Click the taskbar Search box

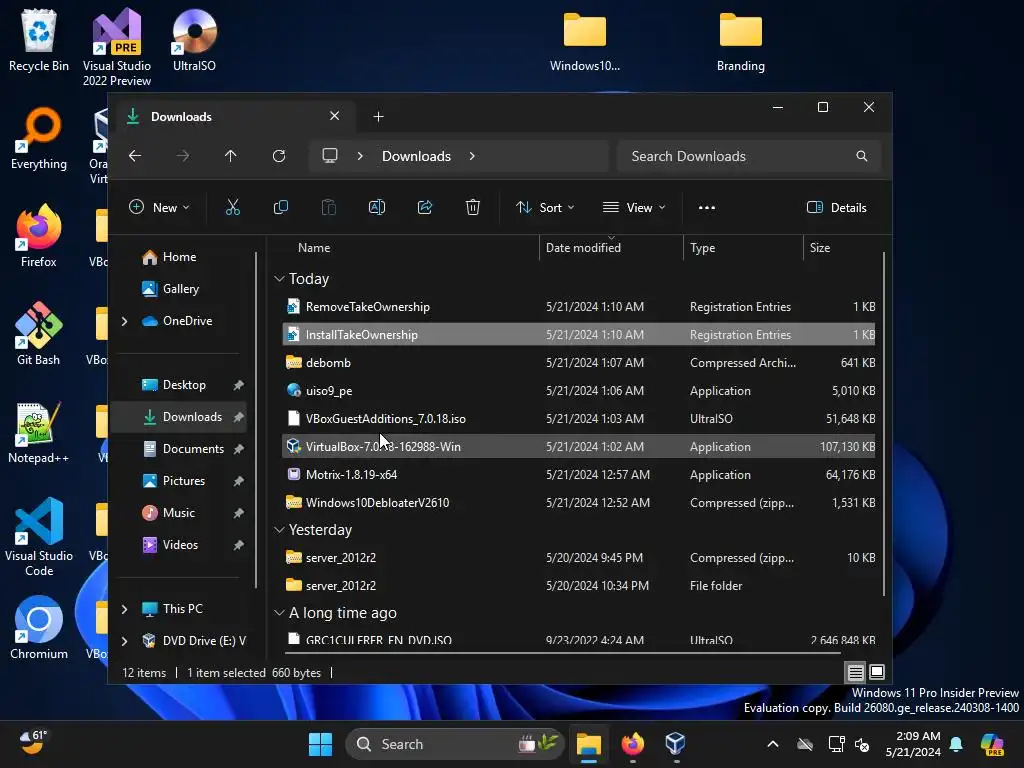point(455,744)
